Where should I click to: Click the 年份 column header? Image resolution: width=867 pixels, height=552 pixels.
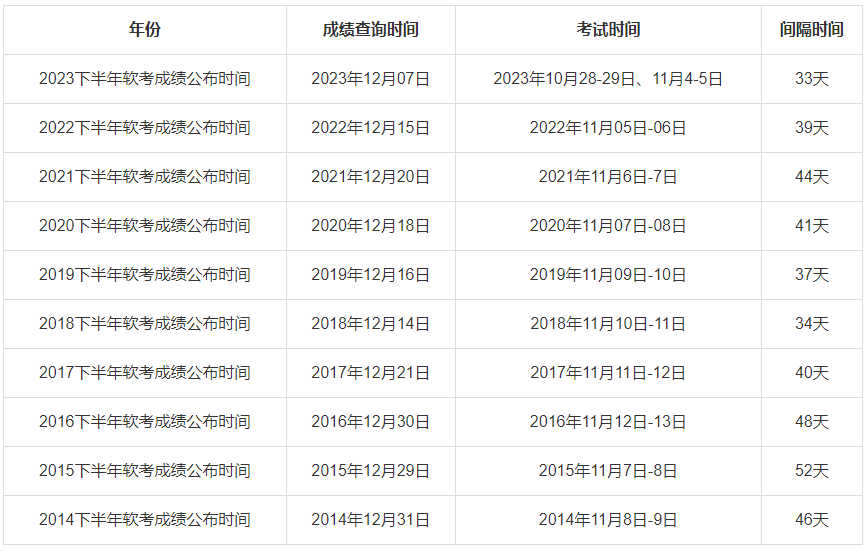[x=145, y=29]
